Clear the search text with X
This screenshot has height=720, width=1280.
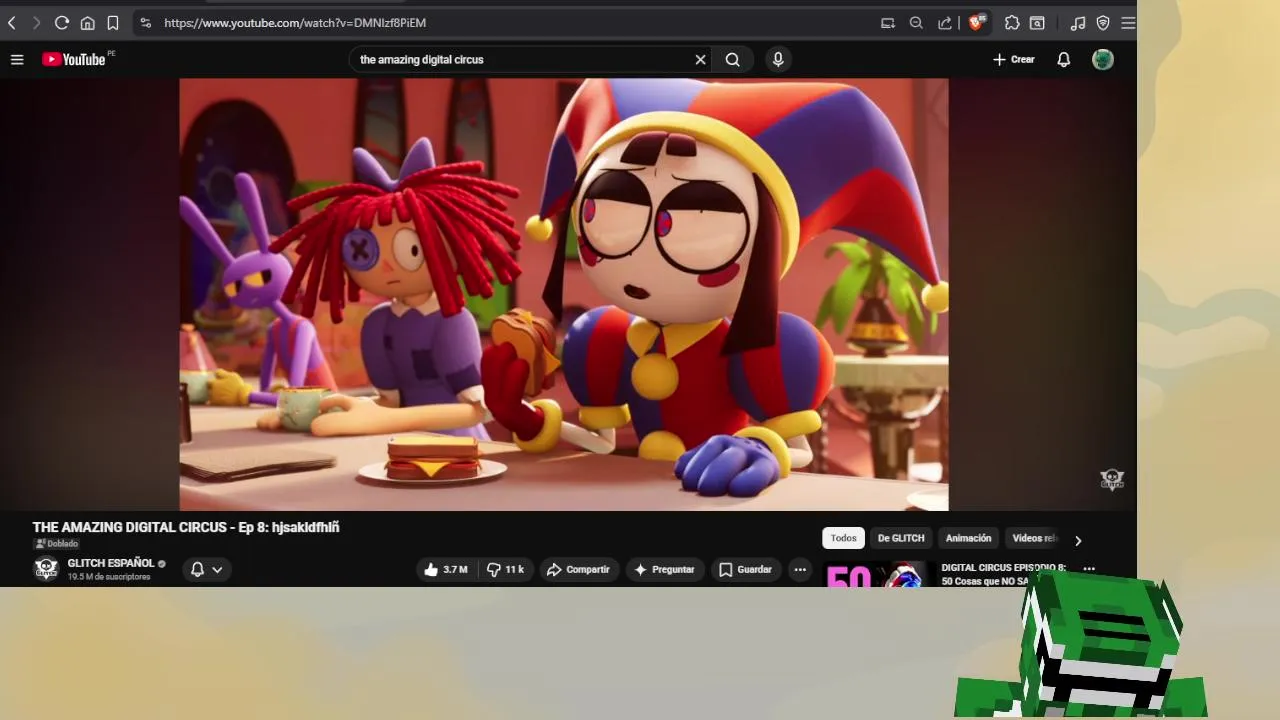click(700, 60)
